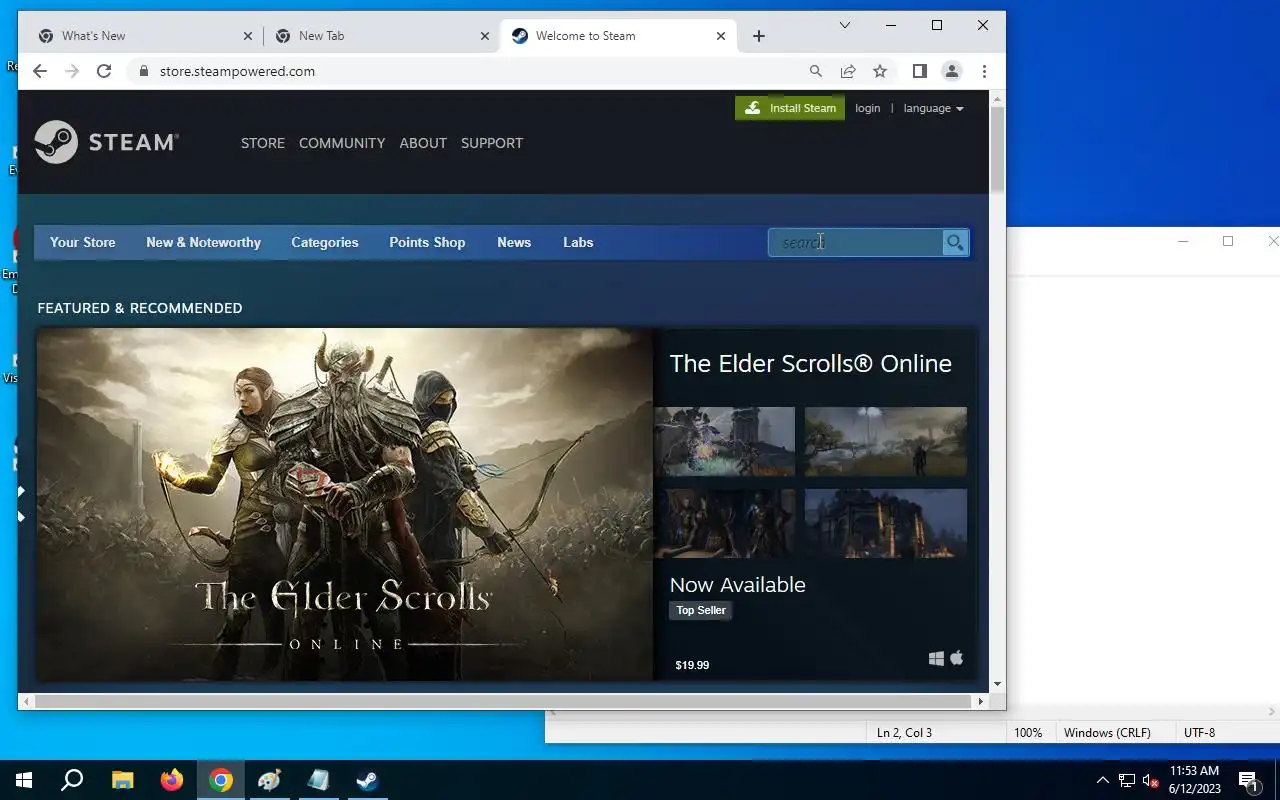The width and height of the screenshot is (1280, 800).
Task: Click Chrome forward arrow
Action: [72, 71]
